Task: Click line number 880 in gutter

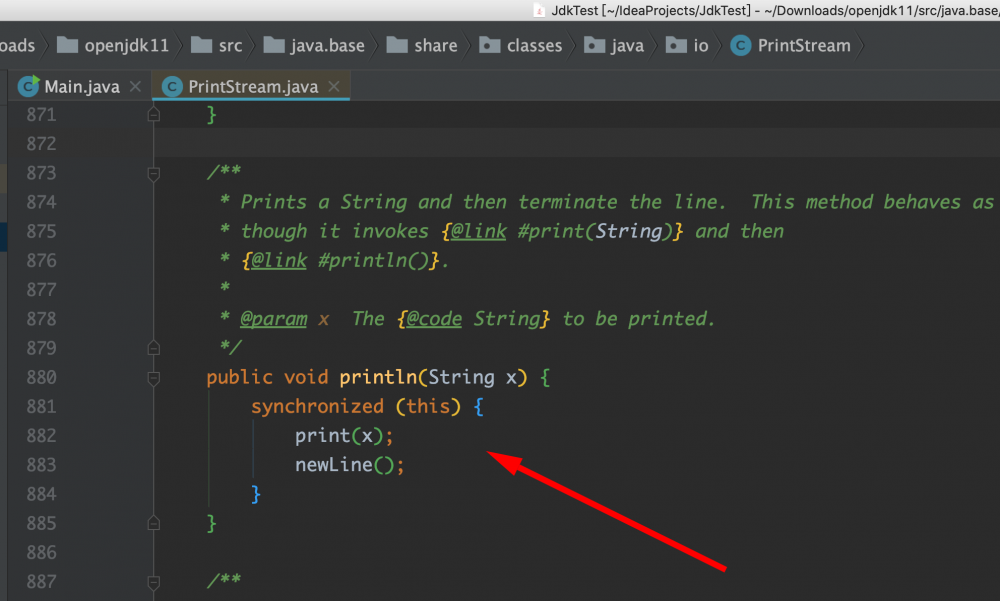Action: 41,378
